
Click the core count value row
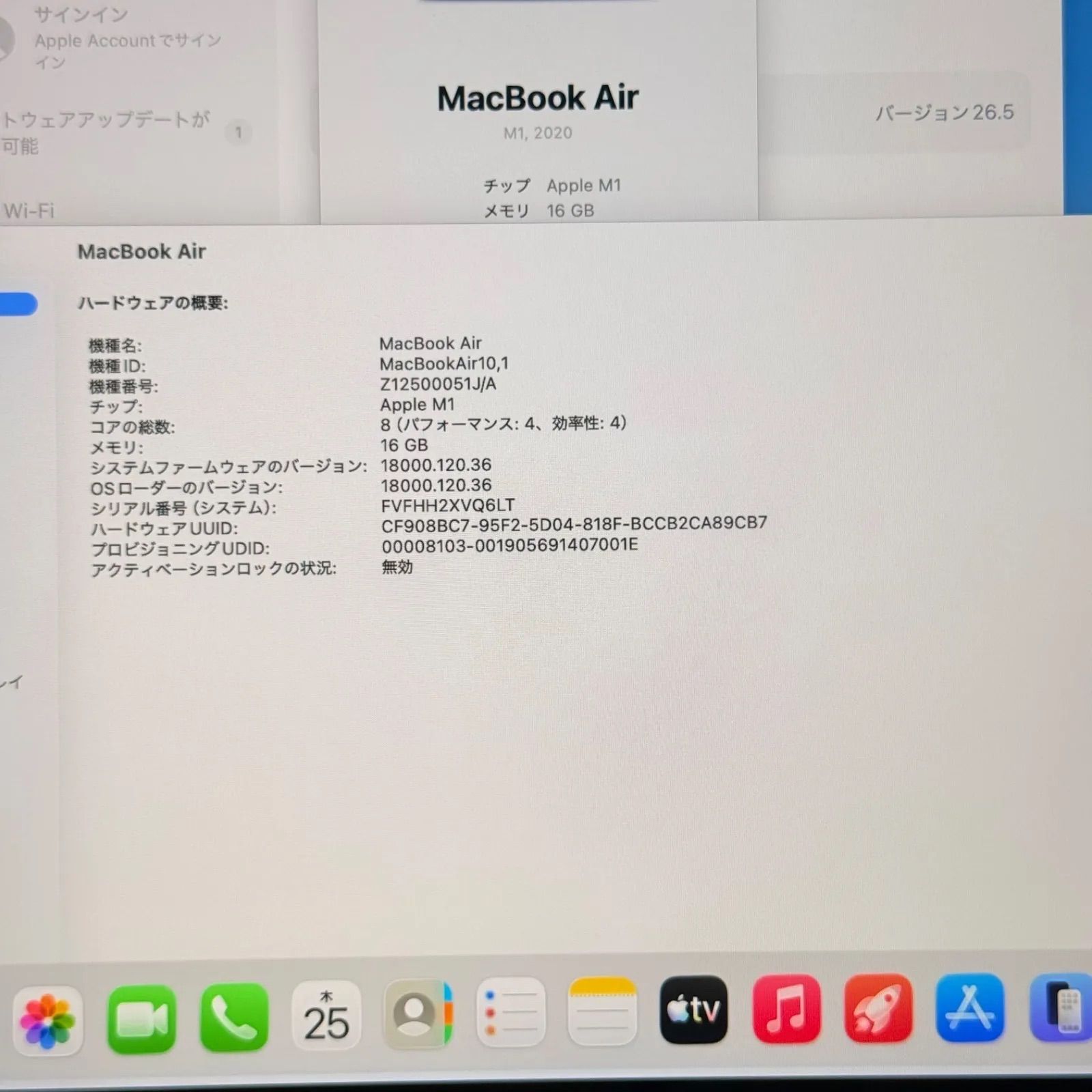(x=503, y=424)
